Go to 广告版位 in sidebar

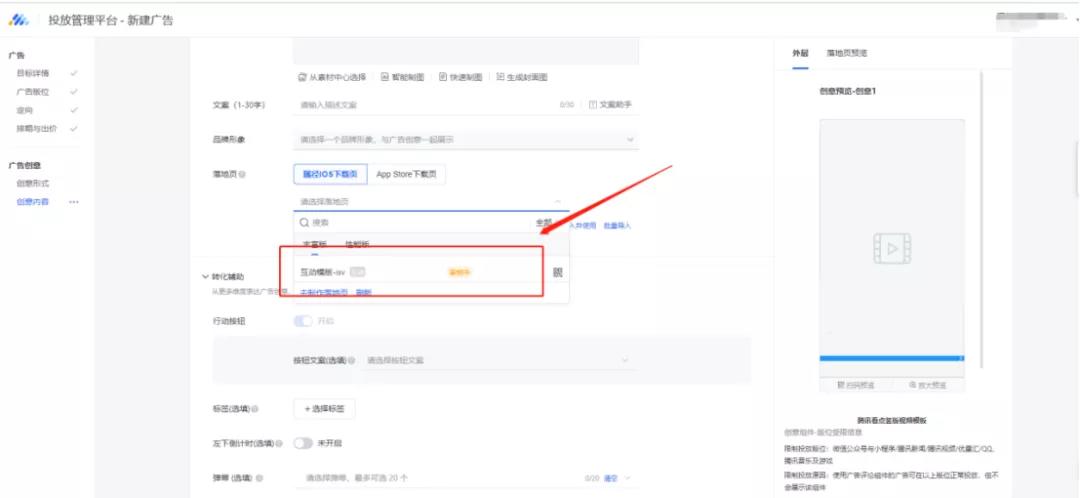click(x=33, y=91)
